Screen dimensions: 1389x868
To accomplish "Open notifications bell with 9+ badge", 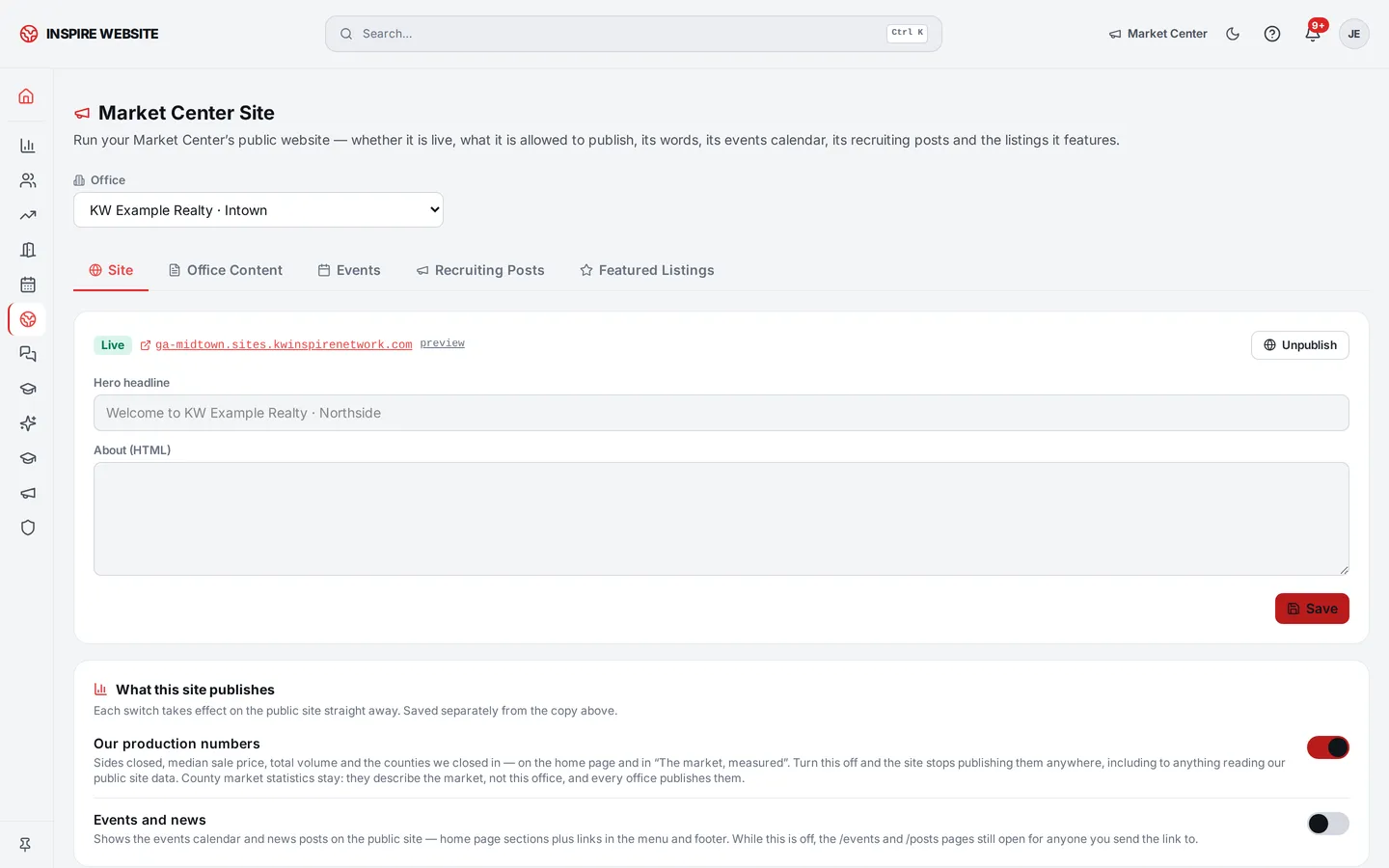I will tap(1313, 34).
